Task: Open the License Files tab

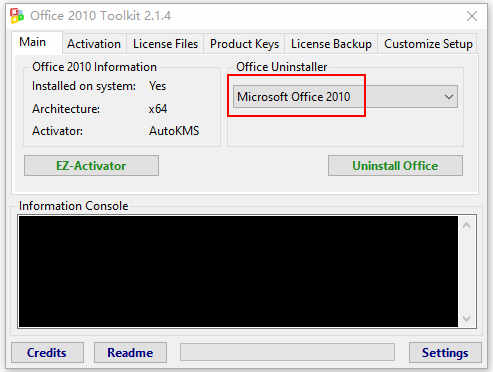Action: [x=165, y=44]
